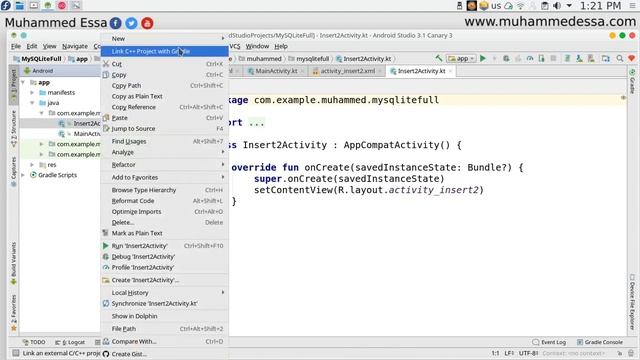This screenshot has width=640, height=360.
Task: Select Delete... in context menu
Action: (164, 222)
